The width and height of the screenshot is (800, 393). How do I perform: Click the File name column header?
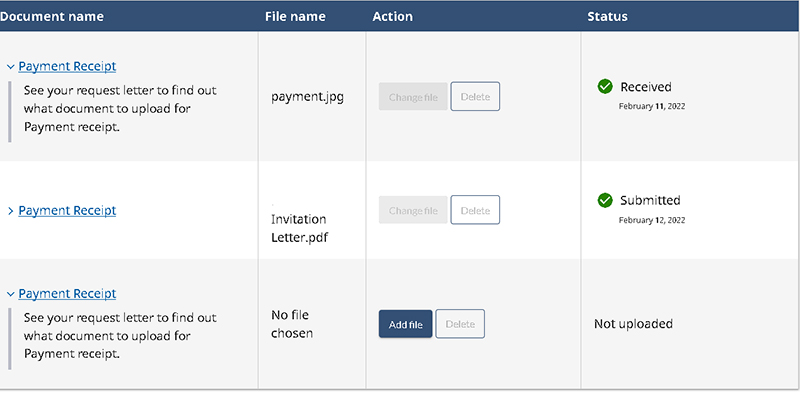tap(295, 16)
